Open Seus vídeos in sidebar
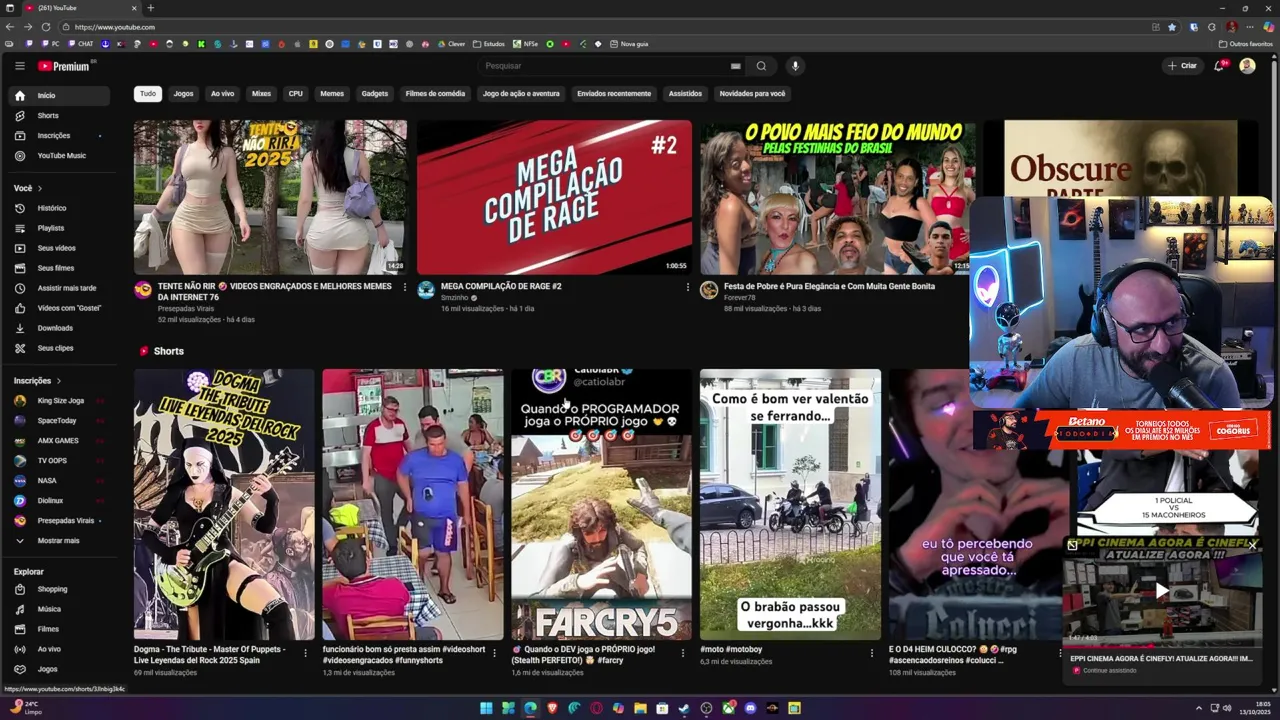 60,248
